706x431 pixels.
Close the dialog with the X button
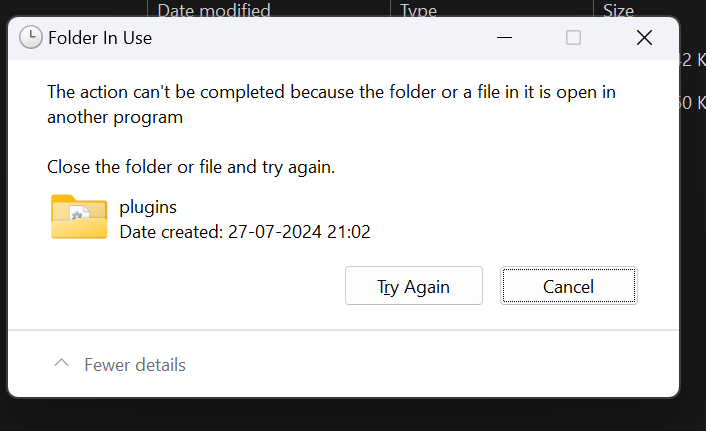coord(644,38)
